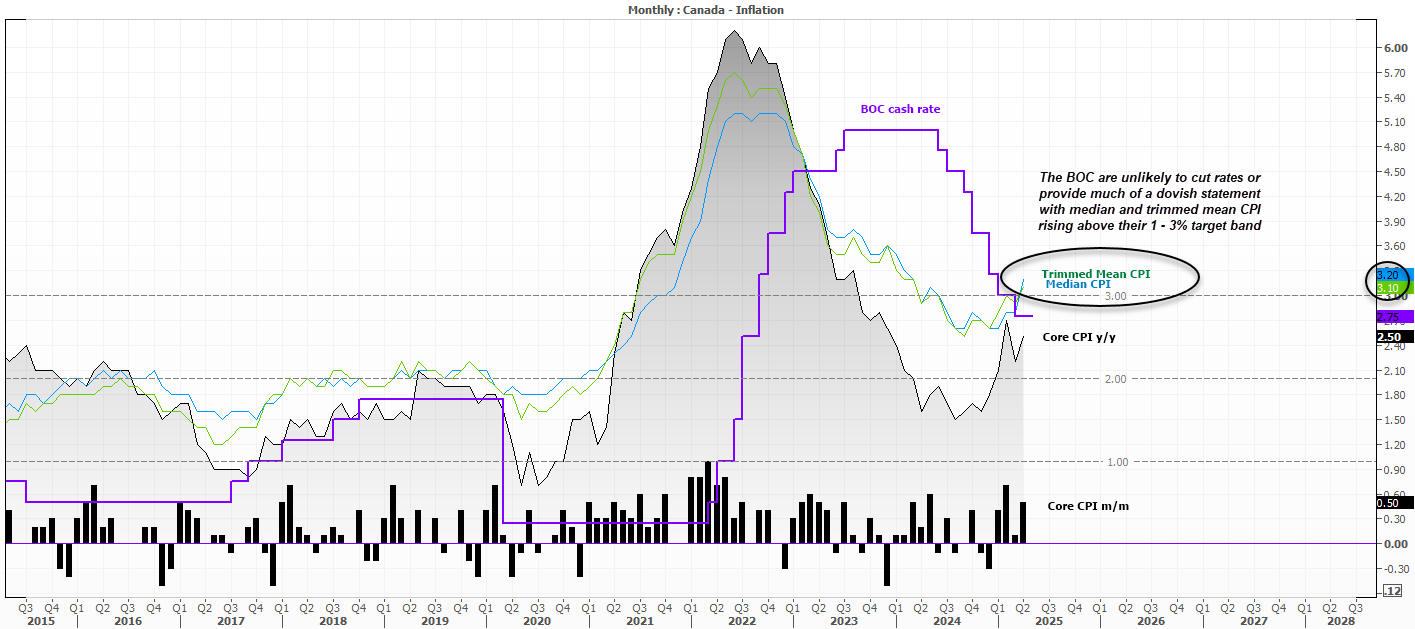The height and width of the screenshot is (629, 1415).
Task: Select the Core CPI y/y label
Action: click(x=1079, y=337)
